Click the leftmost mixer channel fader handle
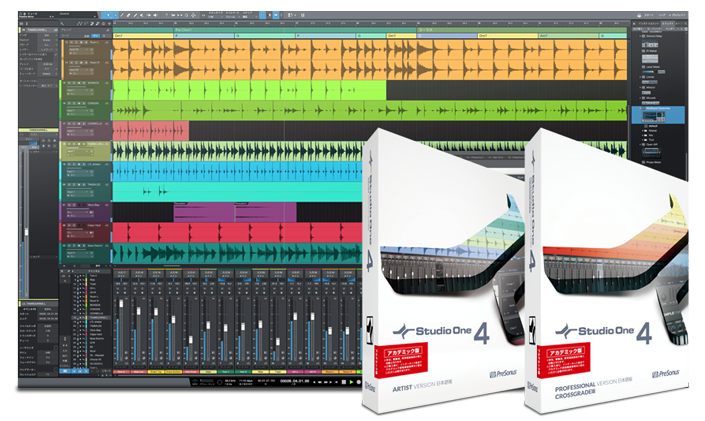The width and height of the screenshot is (705, 421). tap(121, 304)
